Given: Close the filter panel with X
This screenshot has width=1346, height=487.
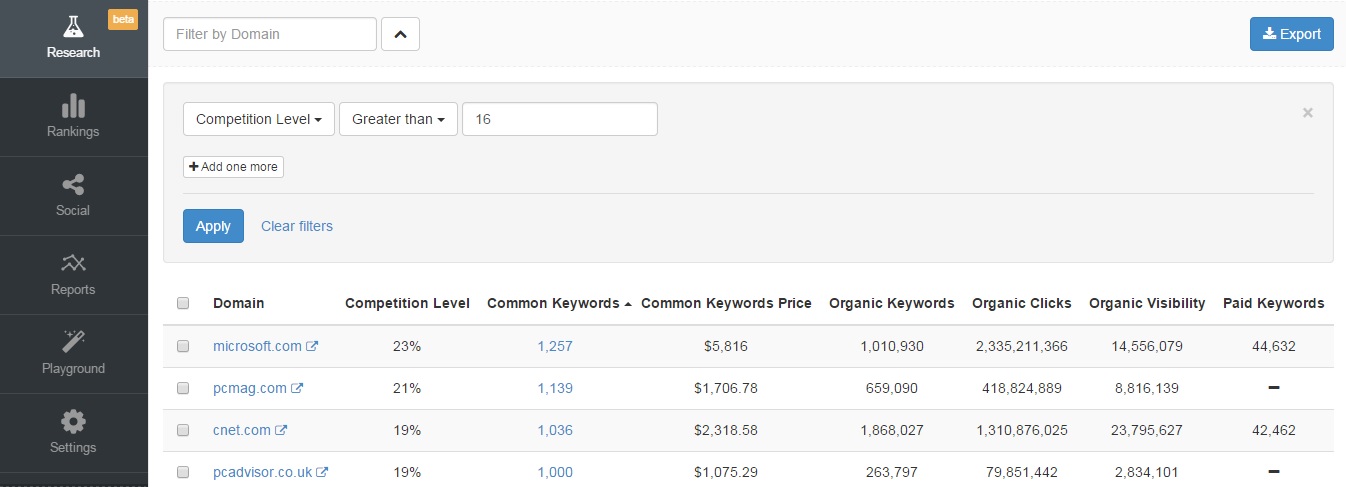Looking at the screenshot, I should [1307, 113].
